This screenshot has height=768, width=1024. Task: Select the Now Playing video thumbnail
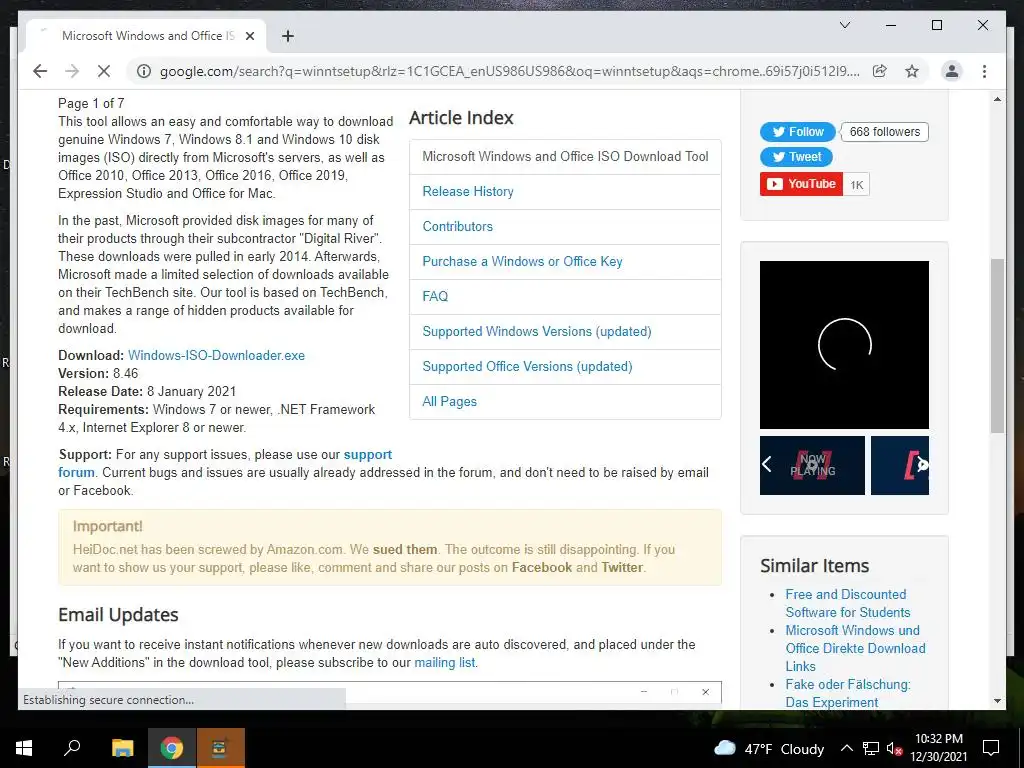pyautogui.click(x=812, y=466)
